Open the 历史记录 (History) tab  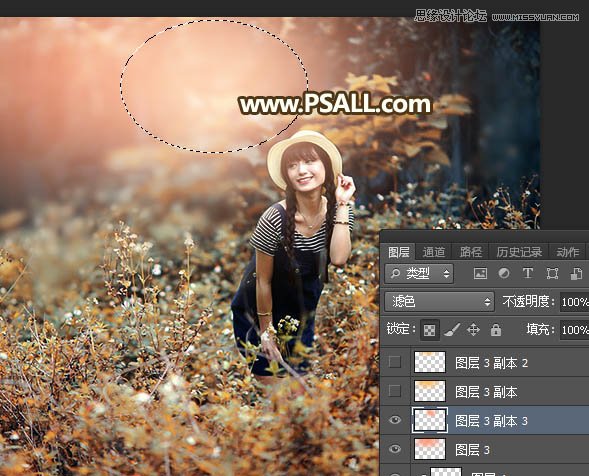[519, 252]
